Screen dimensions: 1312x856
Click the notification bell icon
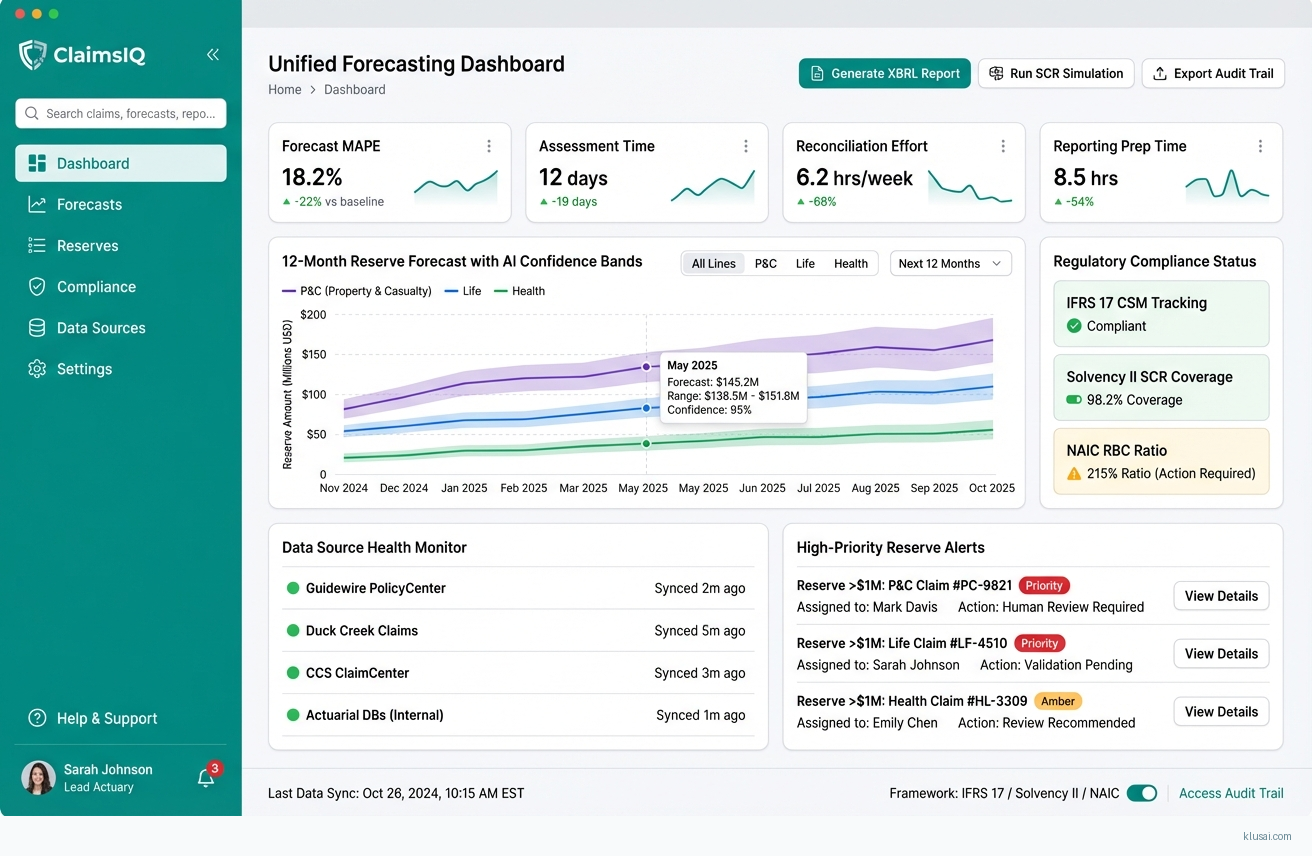(x=206, y=778)
